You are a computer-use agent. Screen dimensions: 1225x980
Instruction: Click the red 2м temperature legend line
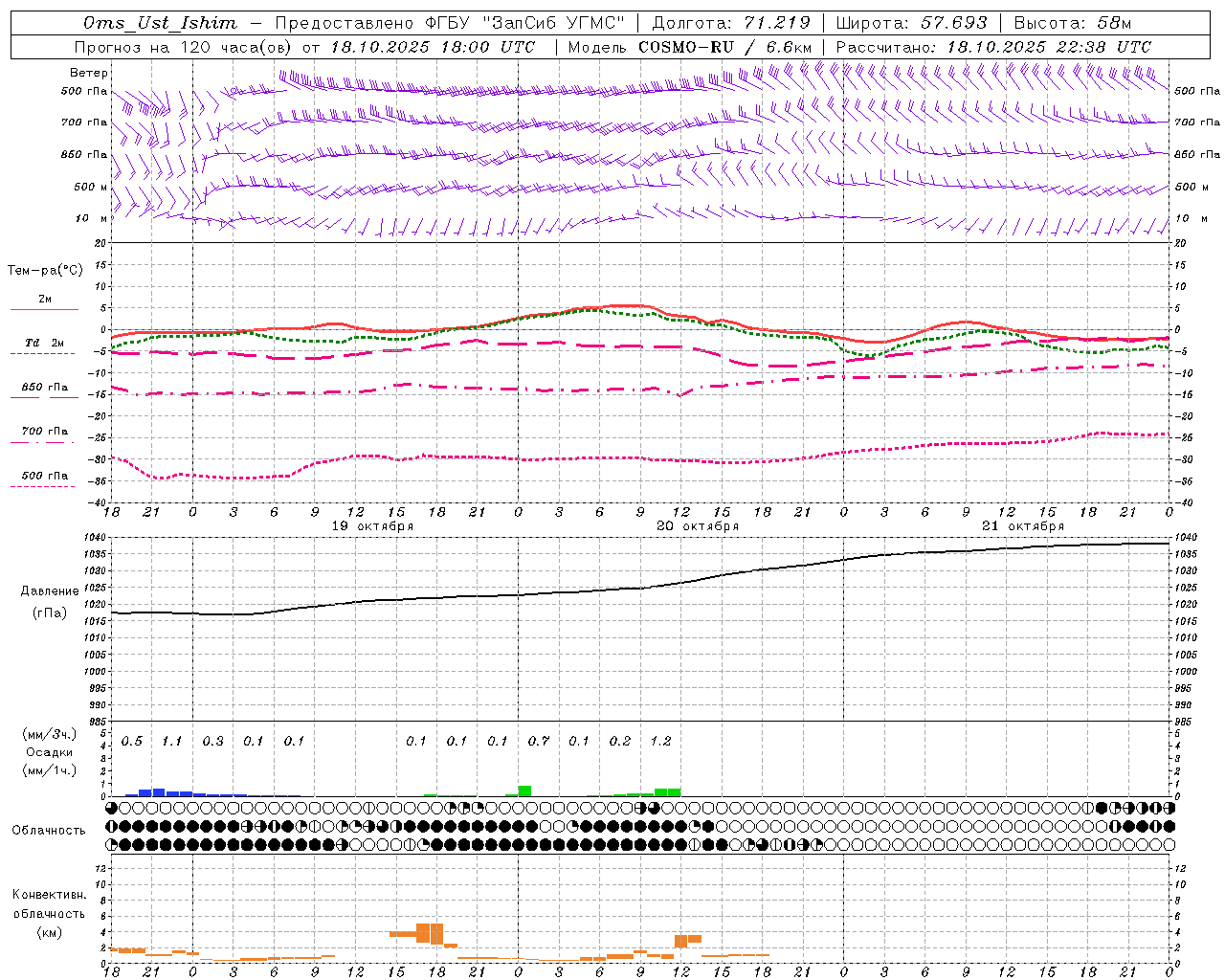(45, 309)
